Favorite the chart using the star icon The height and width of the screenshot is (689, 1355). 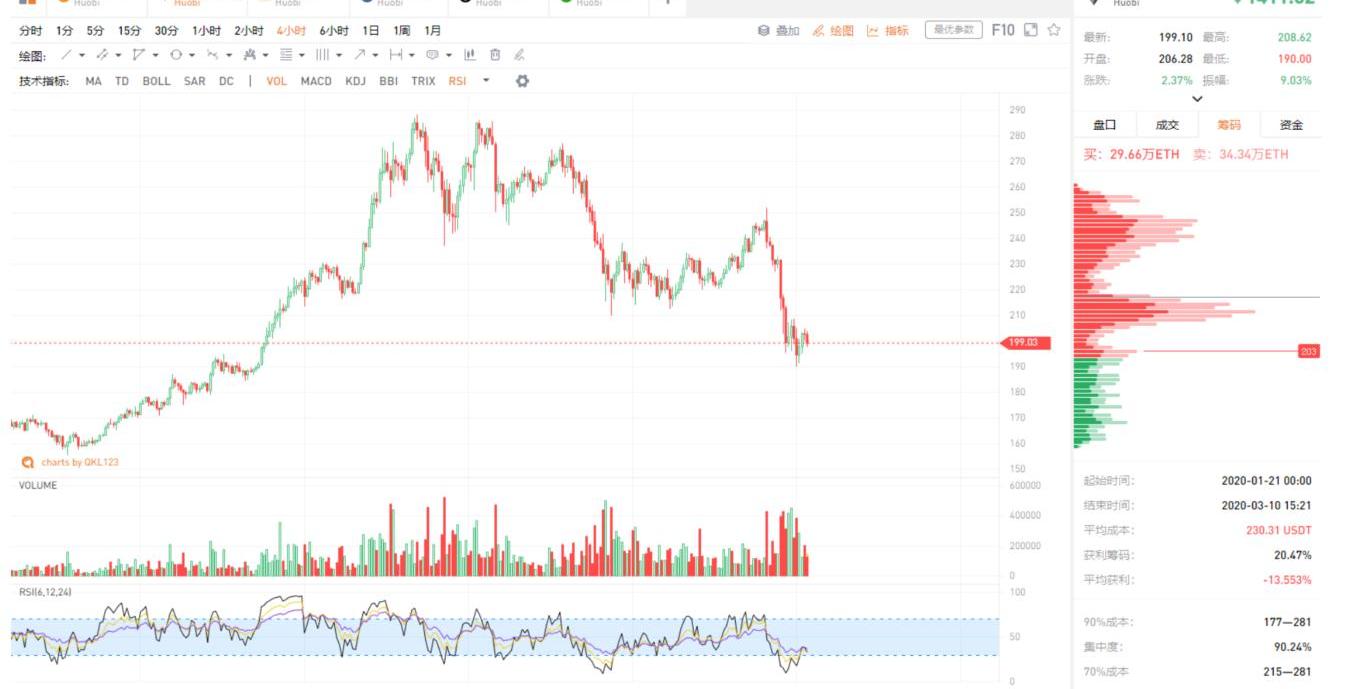[x=1054, y=30]
